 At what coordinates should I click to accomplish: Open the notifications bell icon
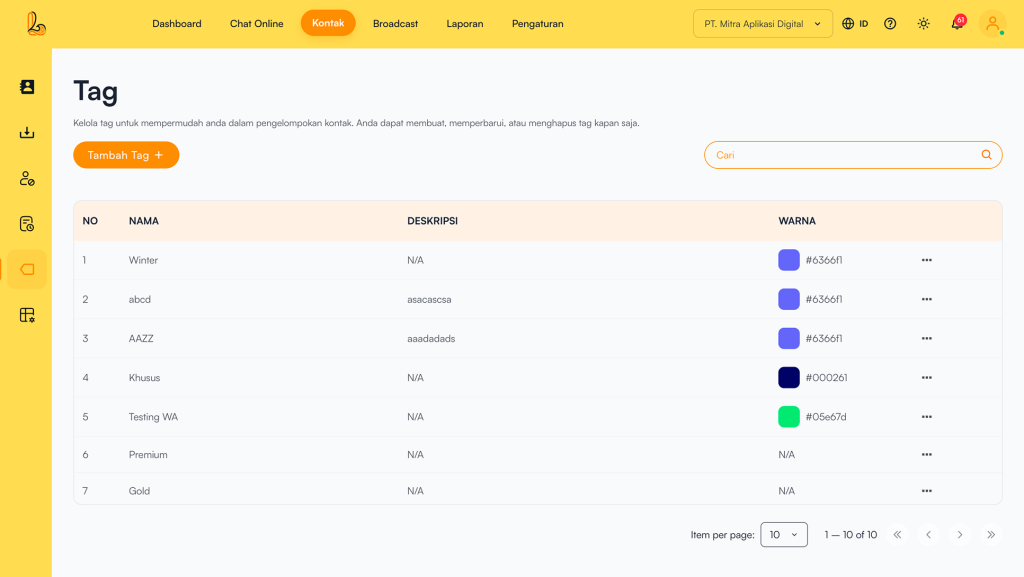[957, 24]
